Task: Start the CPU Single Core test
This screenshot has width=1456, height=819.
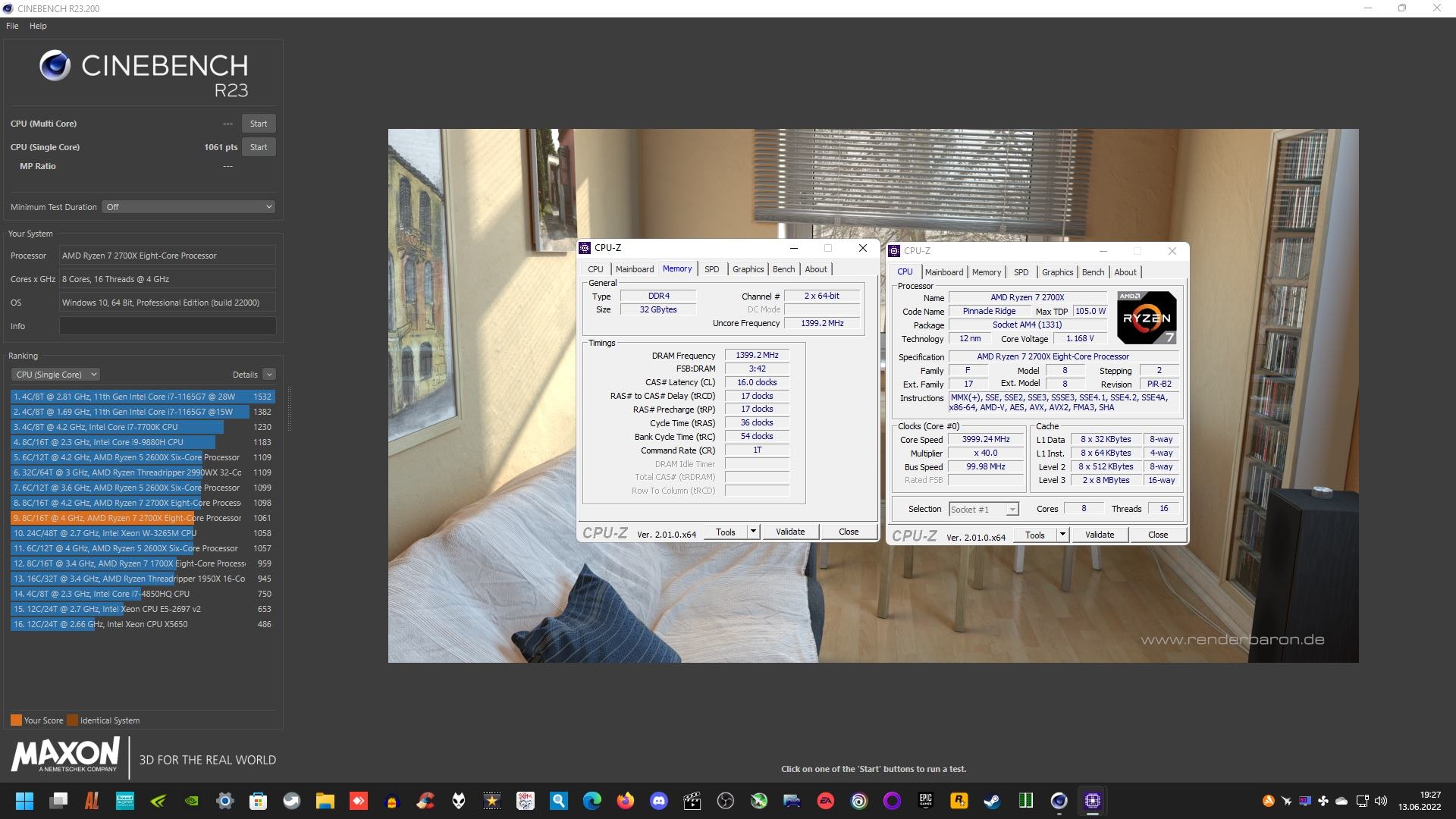Action: [x=259, y=147]
